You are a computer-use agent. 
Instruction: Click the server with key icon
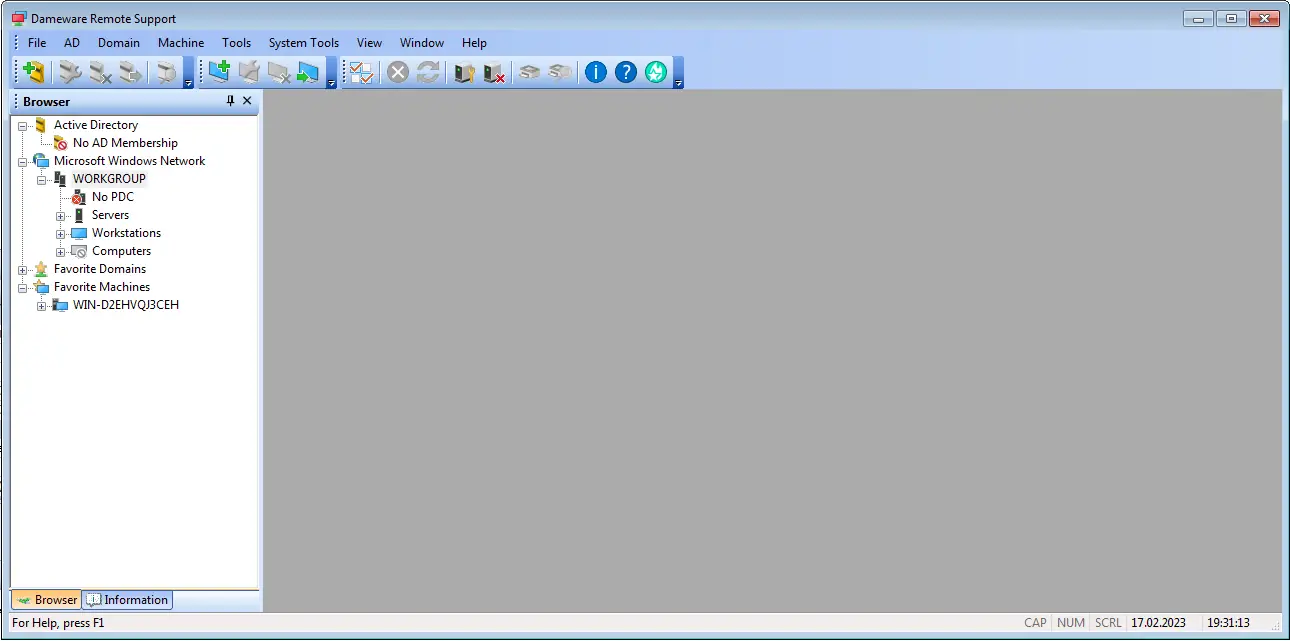464,72
